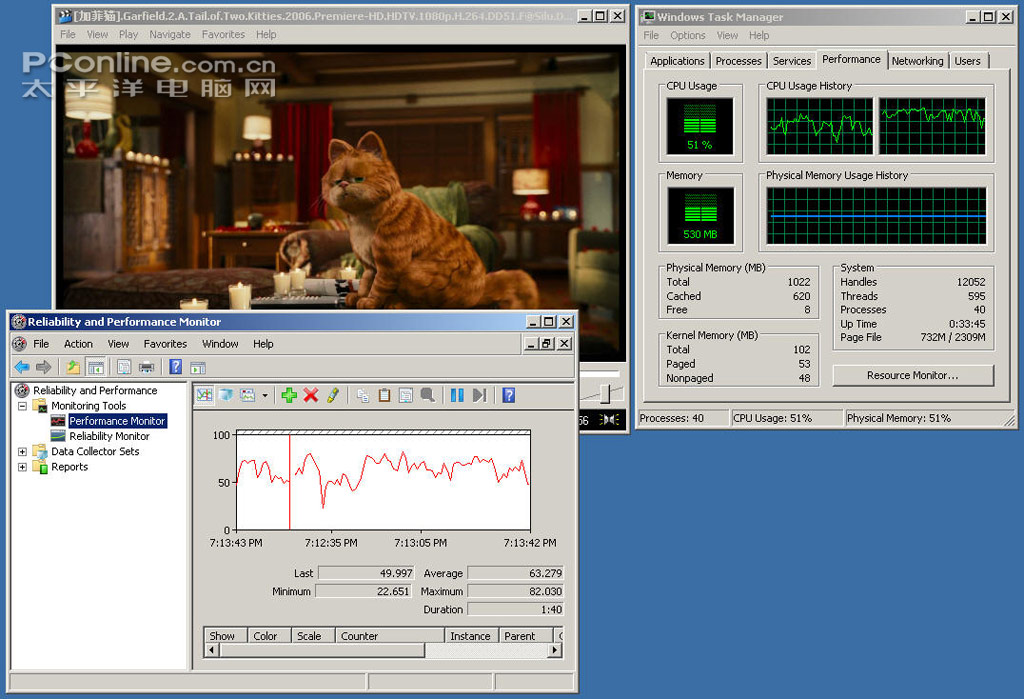This screenshot has width=1024, height=699.
Task: Click the counter list horizontal scrollbar thumb
Action: tap(323, 650)
